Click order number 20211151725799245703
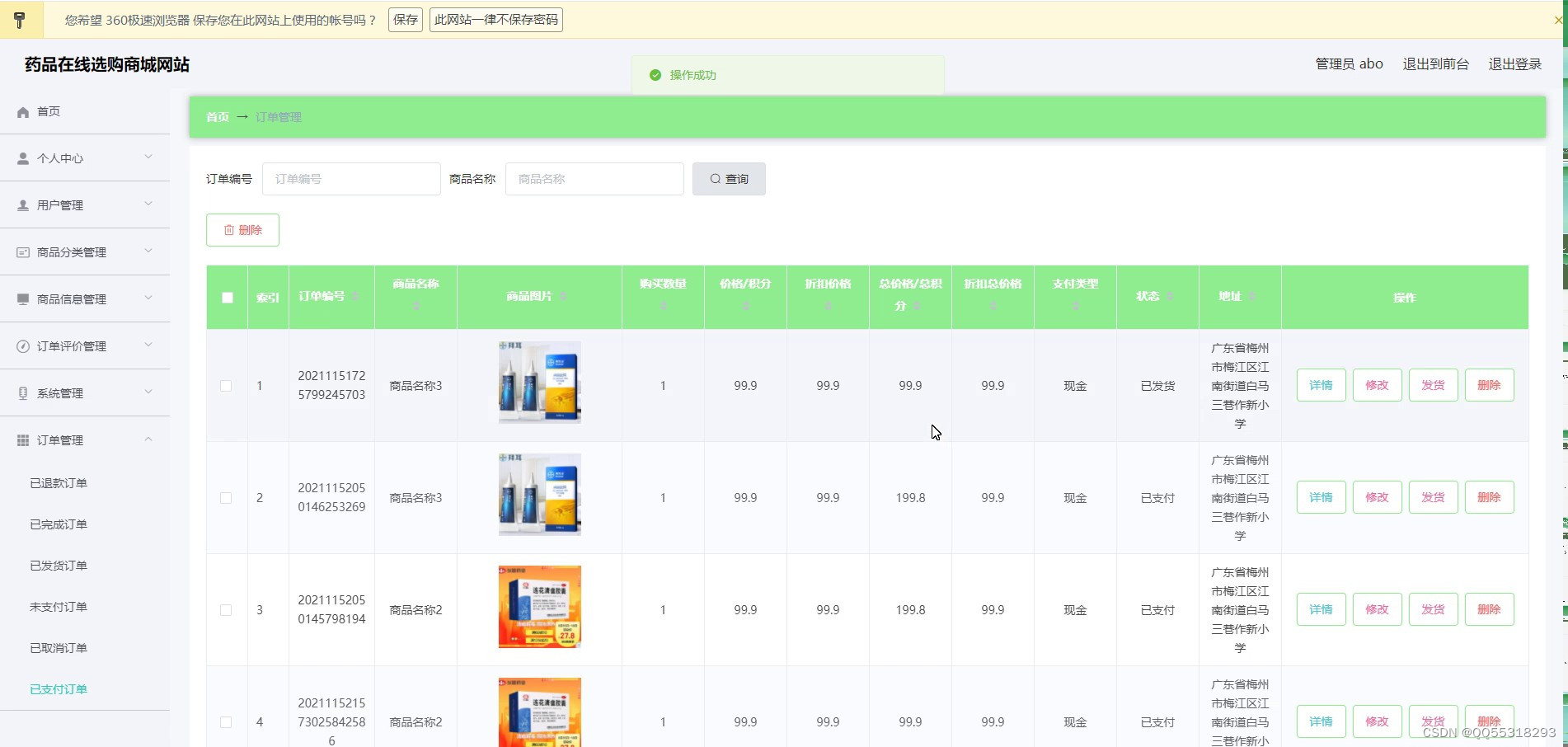The width and height of the screenshot is (1568, 747). [331, 385]
